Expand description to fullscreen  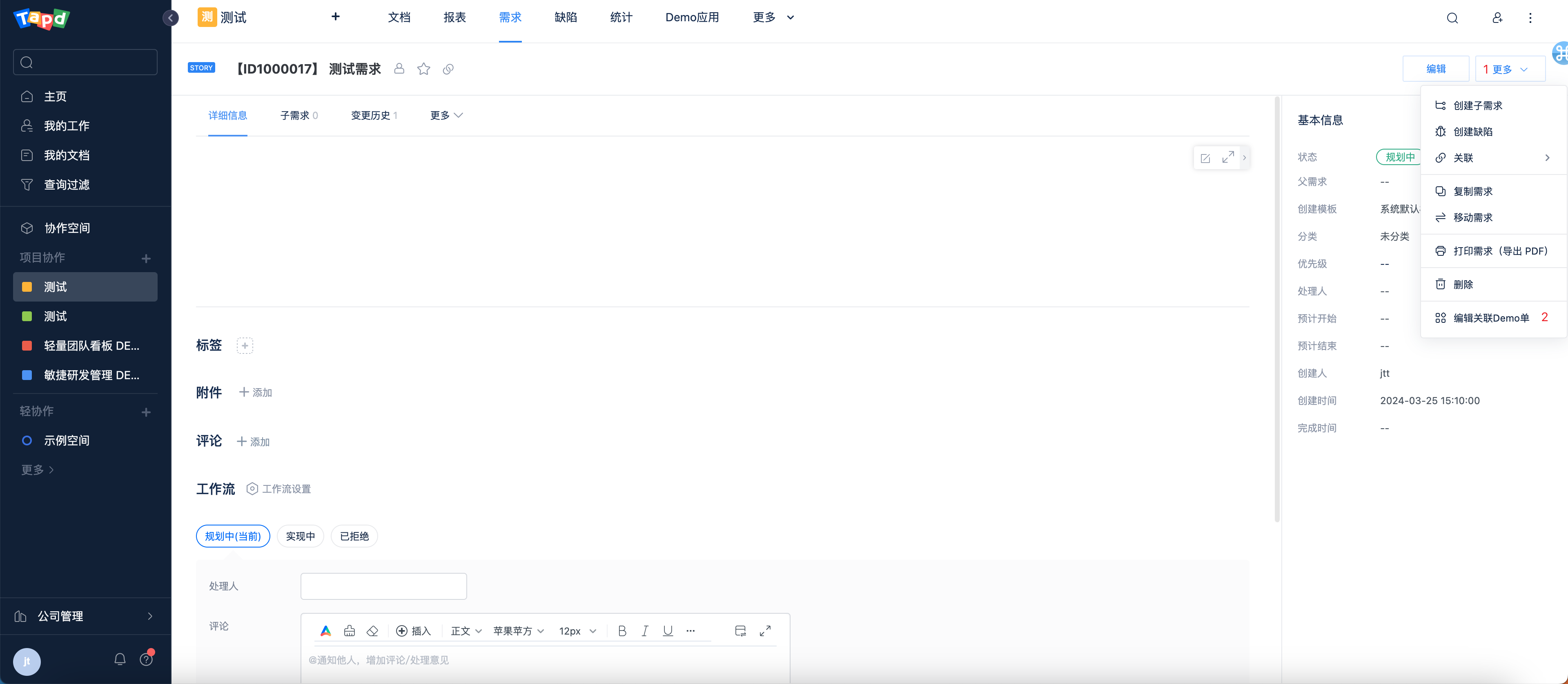pyautogui.click(x=1228, y=157)
